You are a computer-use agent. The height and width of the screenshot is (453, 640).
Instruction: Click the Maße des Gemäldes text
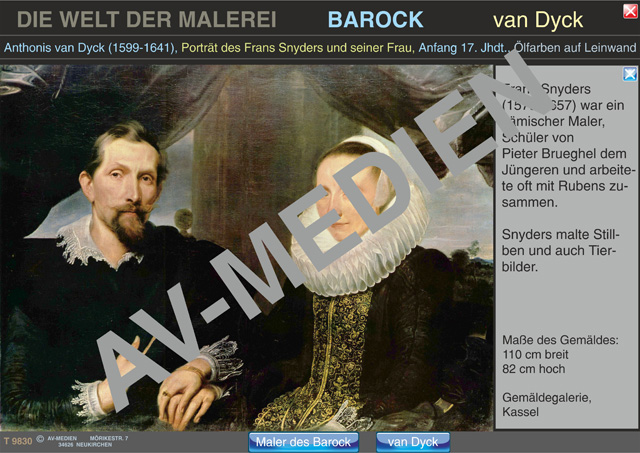560,340
